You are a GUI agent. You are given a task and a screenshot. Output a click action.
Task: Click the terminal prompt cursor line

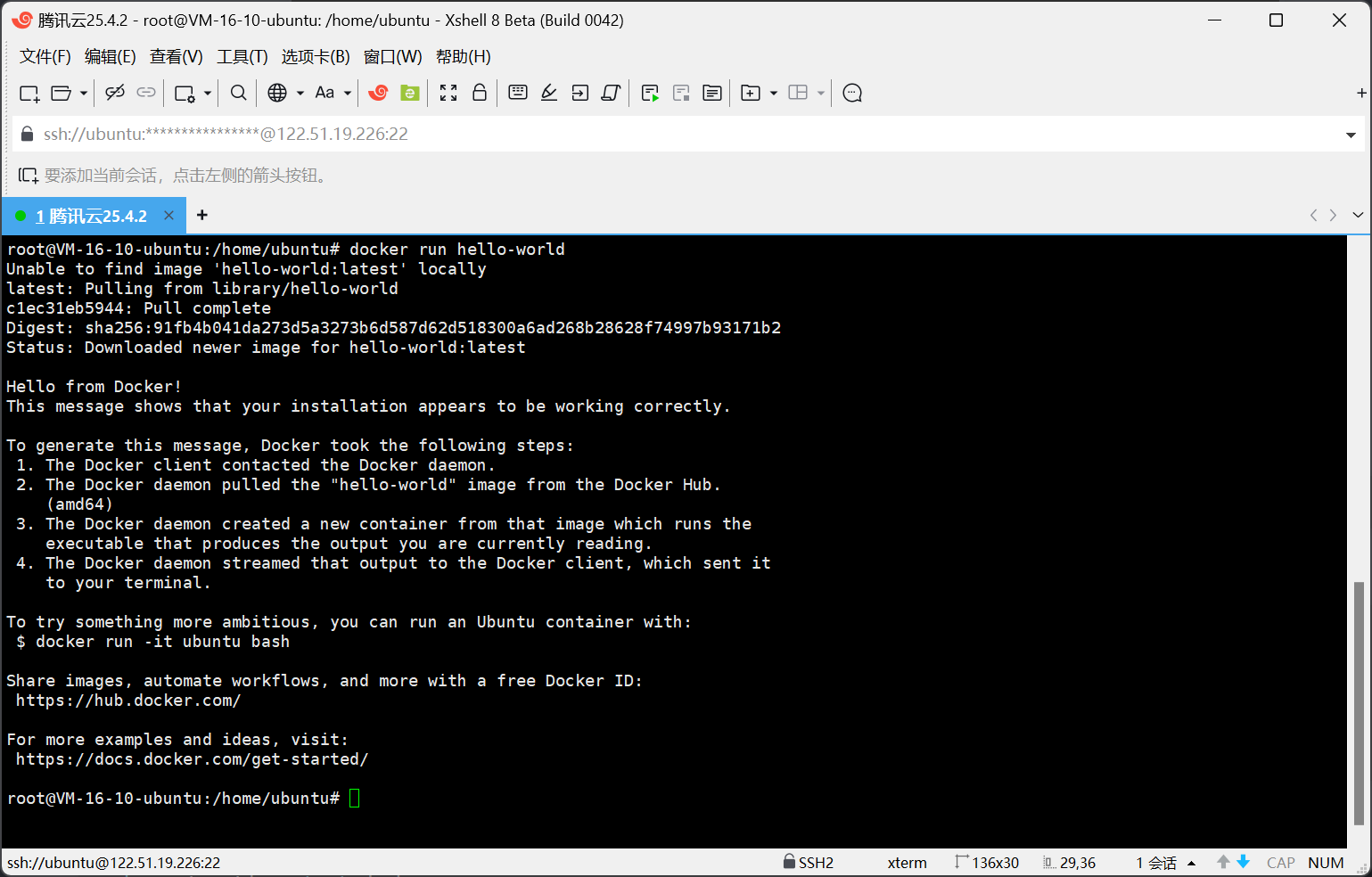184,798
